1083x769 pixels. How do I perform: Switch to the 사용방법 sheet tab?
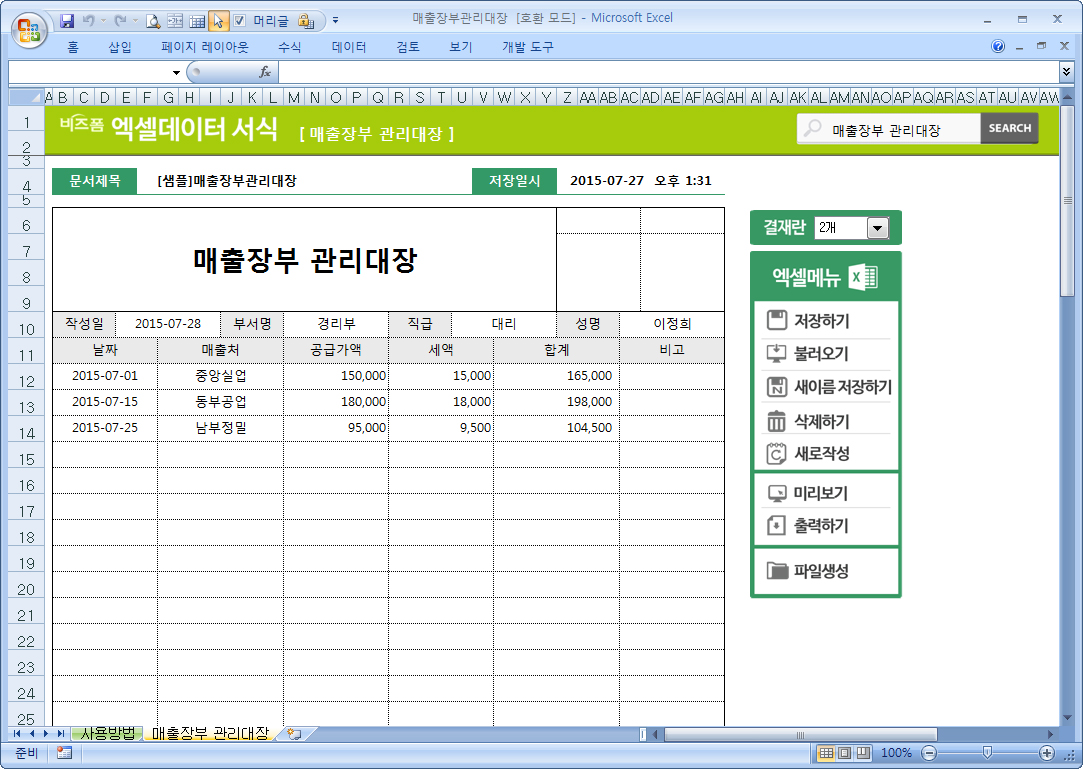pyautogui.click(x=107, y=734)
